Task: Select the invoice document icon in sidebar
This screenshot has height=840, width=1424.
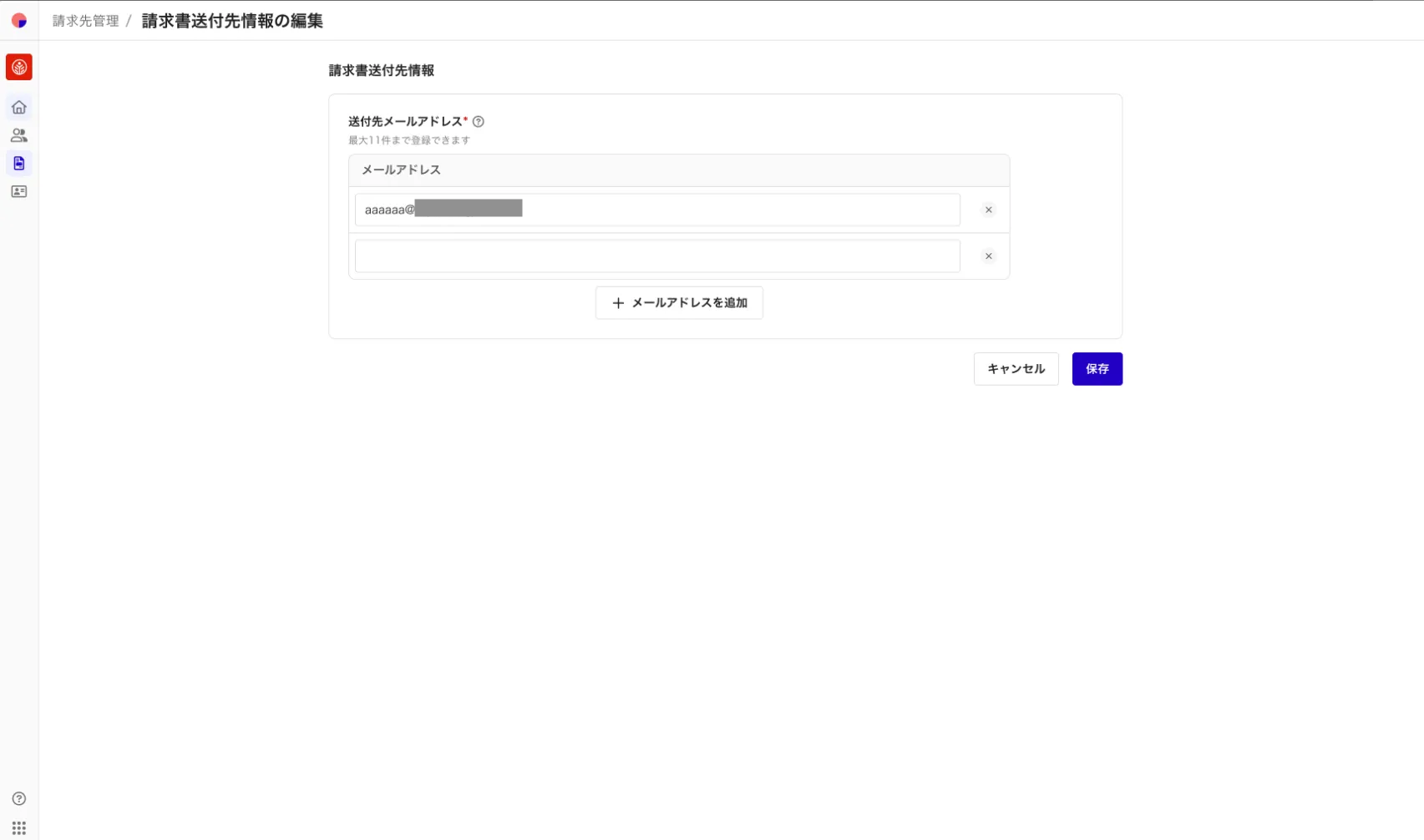Action: pyautogui.click(x=19, y=163)
